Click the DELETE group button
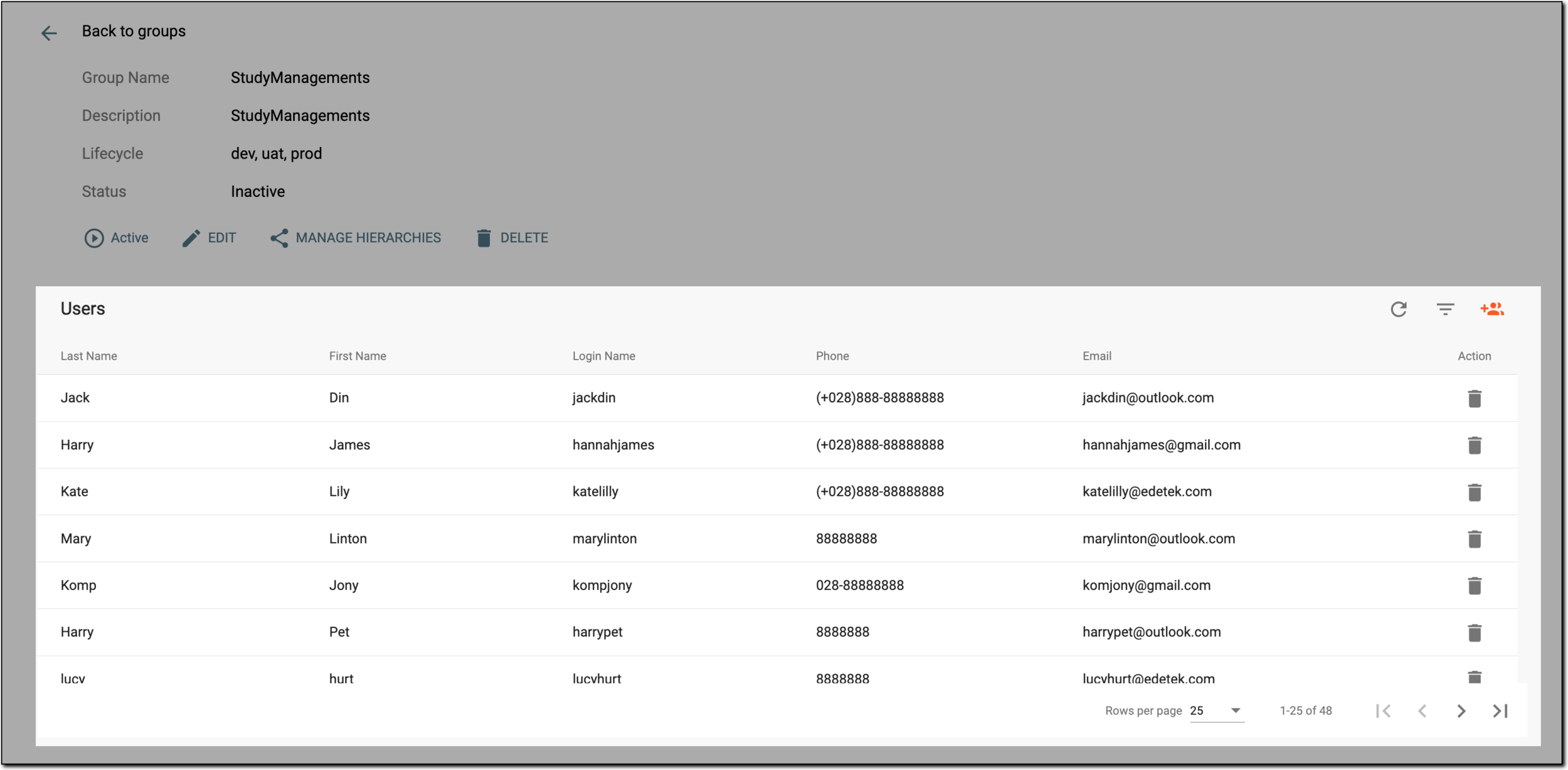The height and width of the screenshot is (770, 1568). pyautogui.click(x=512, y=238)
